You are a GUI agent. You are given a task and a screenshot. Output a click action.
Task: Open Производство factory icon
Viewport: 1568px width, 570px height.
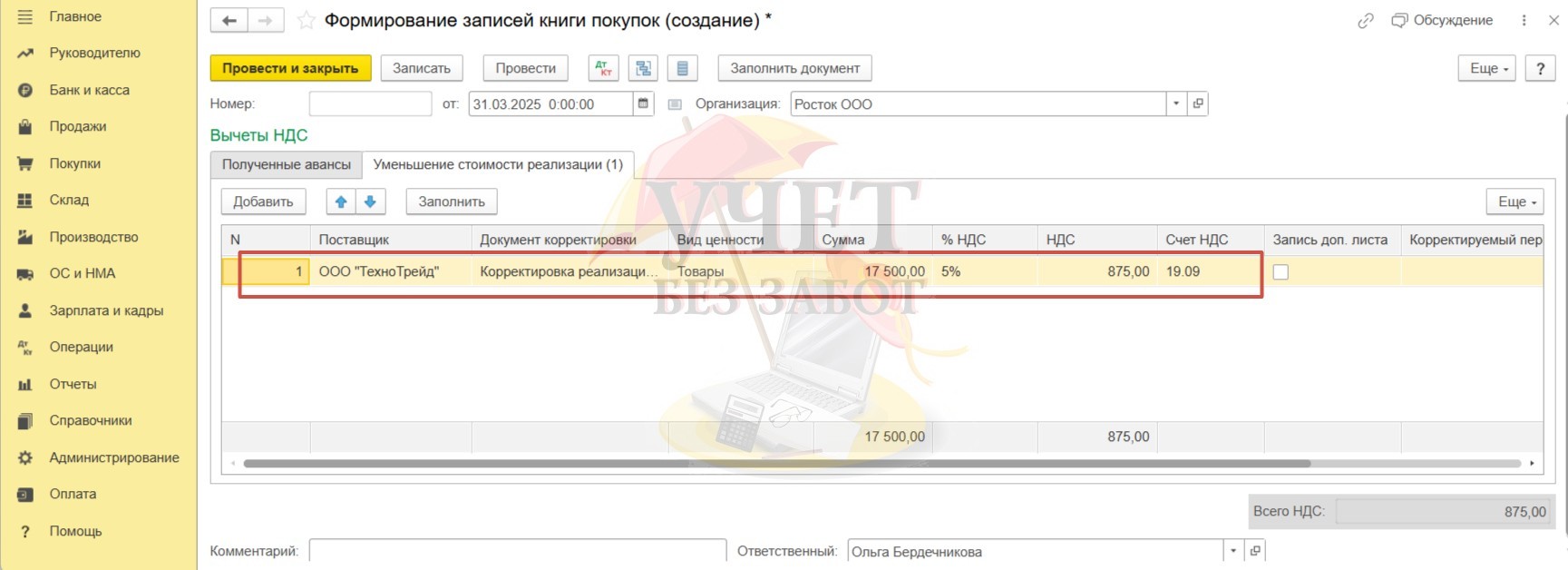tap(24, 237)
